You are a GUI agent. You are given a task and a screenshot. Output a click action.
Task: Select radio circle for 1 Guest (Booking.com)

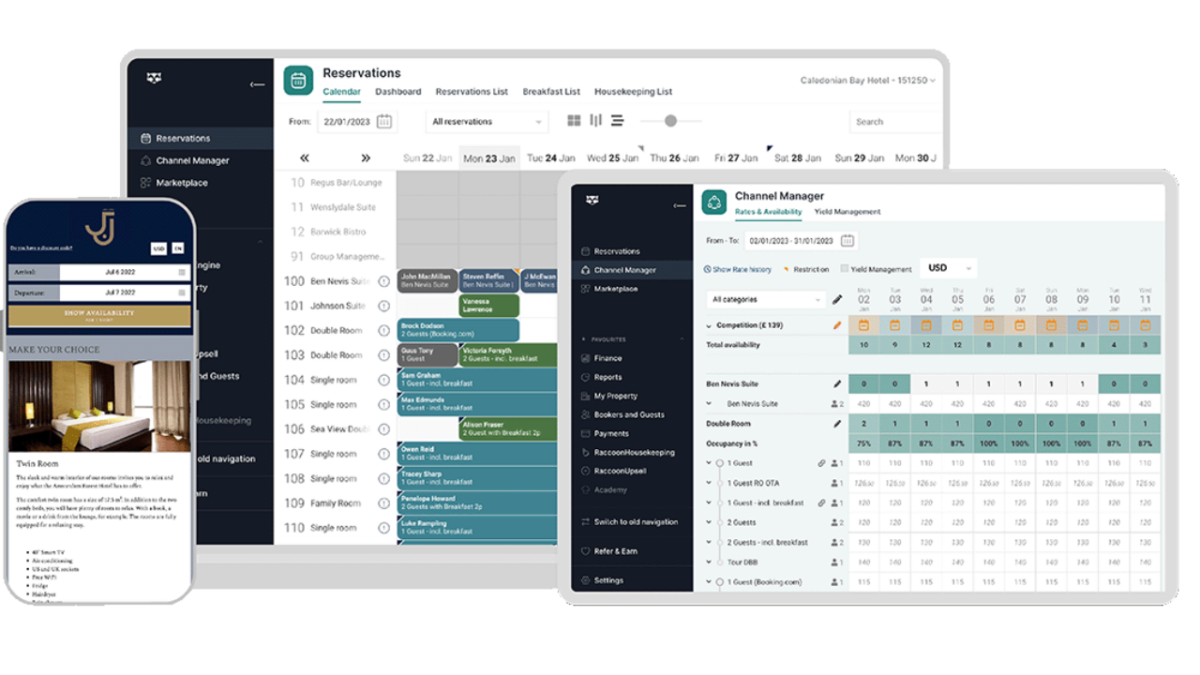tap(719, 582)
